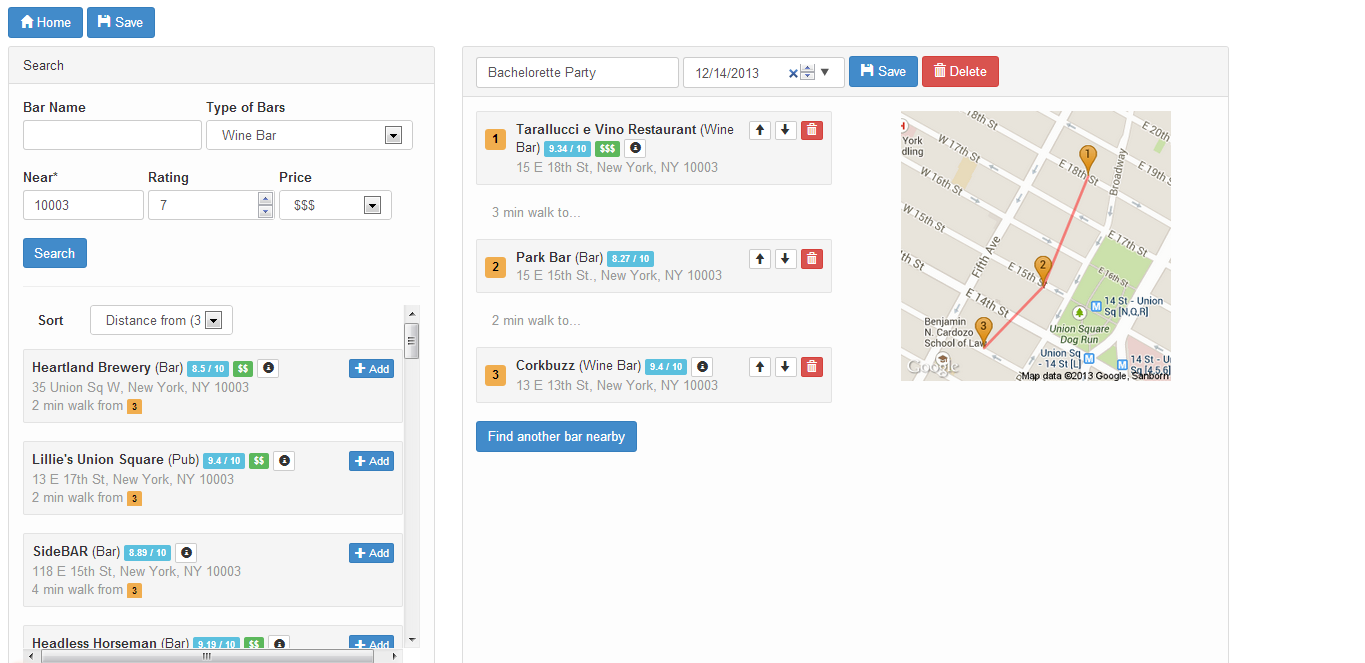Click Heartland Brewery $$ price badge

point(242,369)
